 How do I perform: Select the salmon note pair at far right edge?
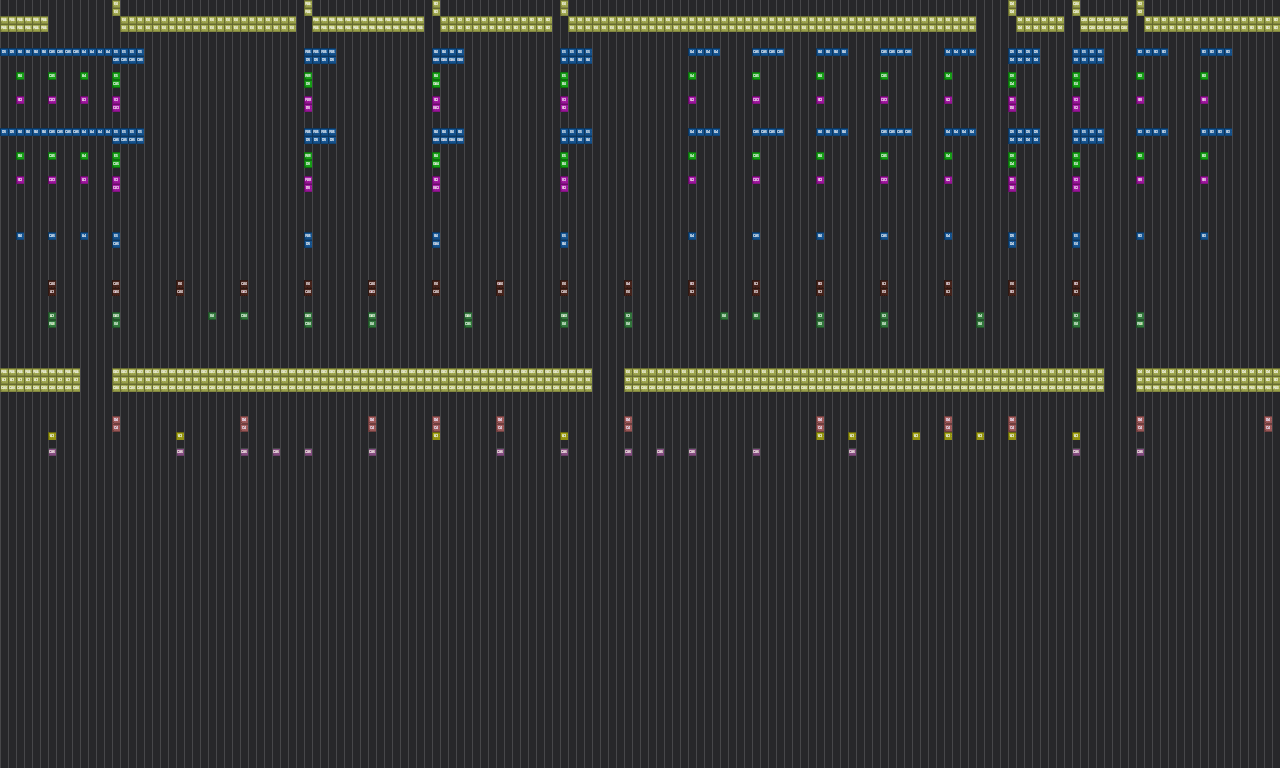pyautogui.click(x=1268, y=424)
